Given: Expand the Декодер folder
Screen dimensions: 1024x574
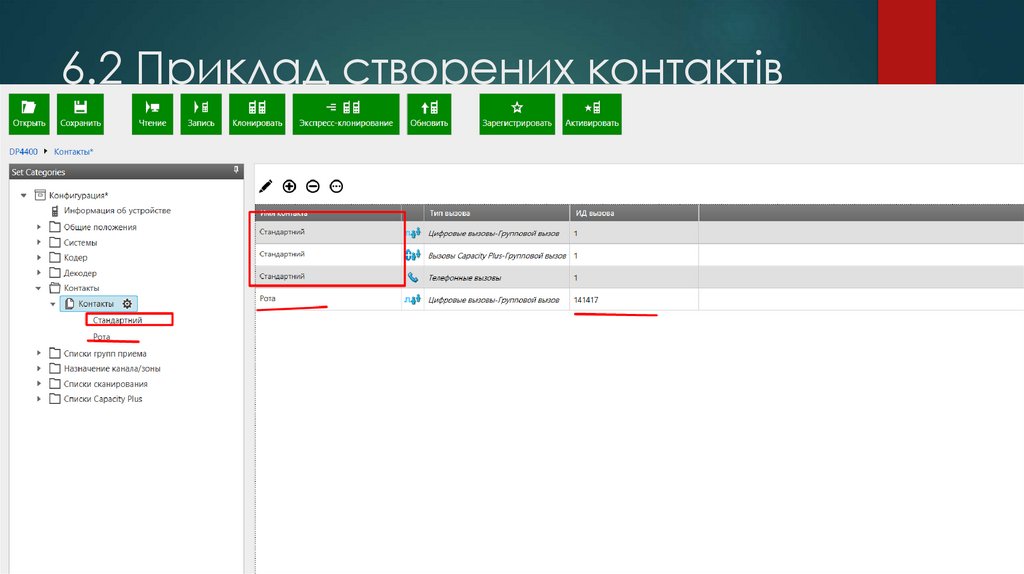Looking at the screenshot, I should click(39, 273).
